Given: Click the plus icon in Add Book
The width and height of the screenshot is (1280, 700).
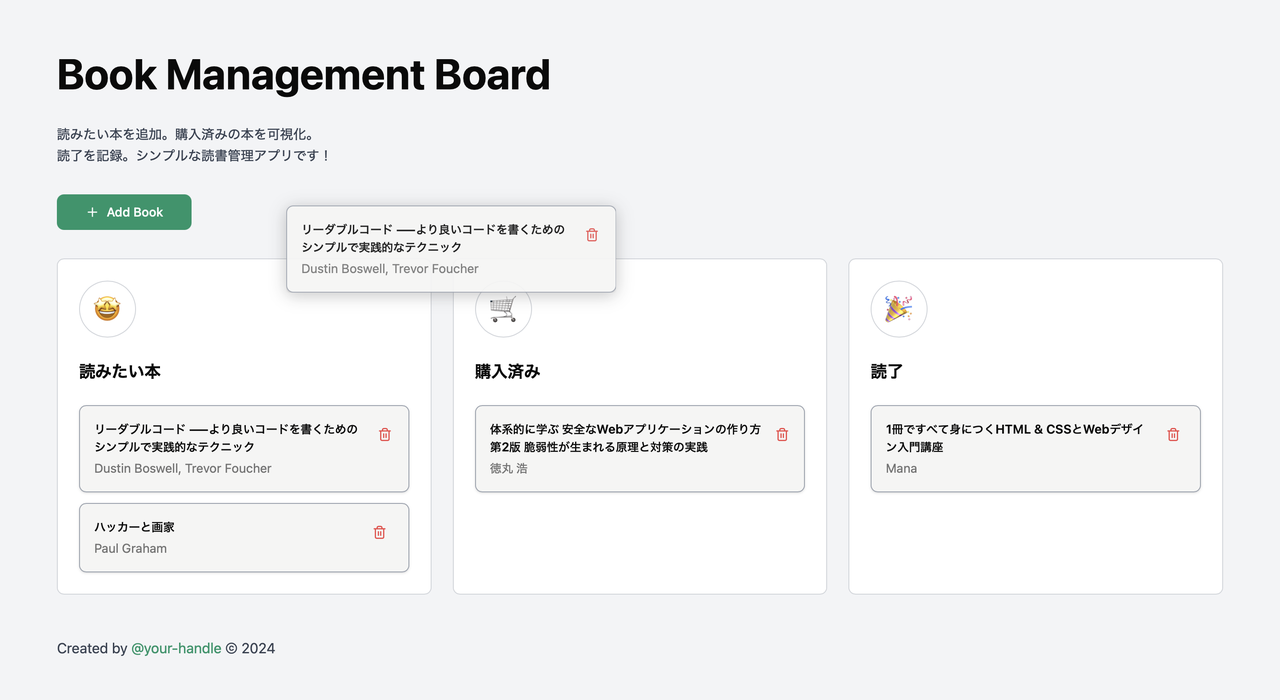Looking at the screenshot, I should tap(92, 212).
